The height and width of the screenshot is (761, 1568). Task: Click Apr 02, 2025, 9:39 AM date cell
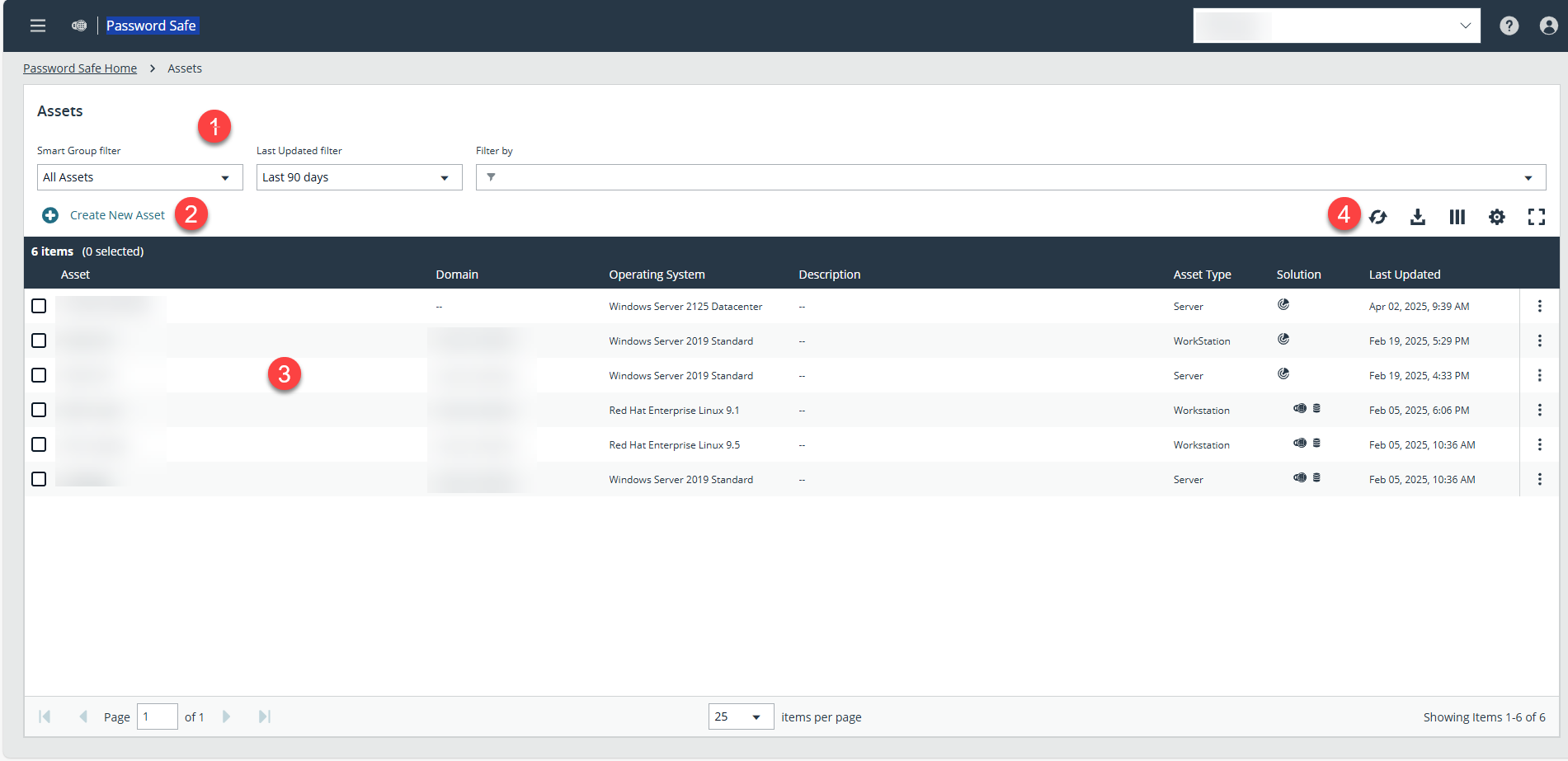point(1419,307)
